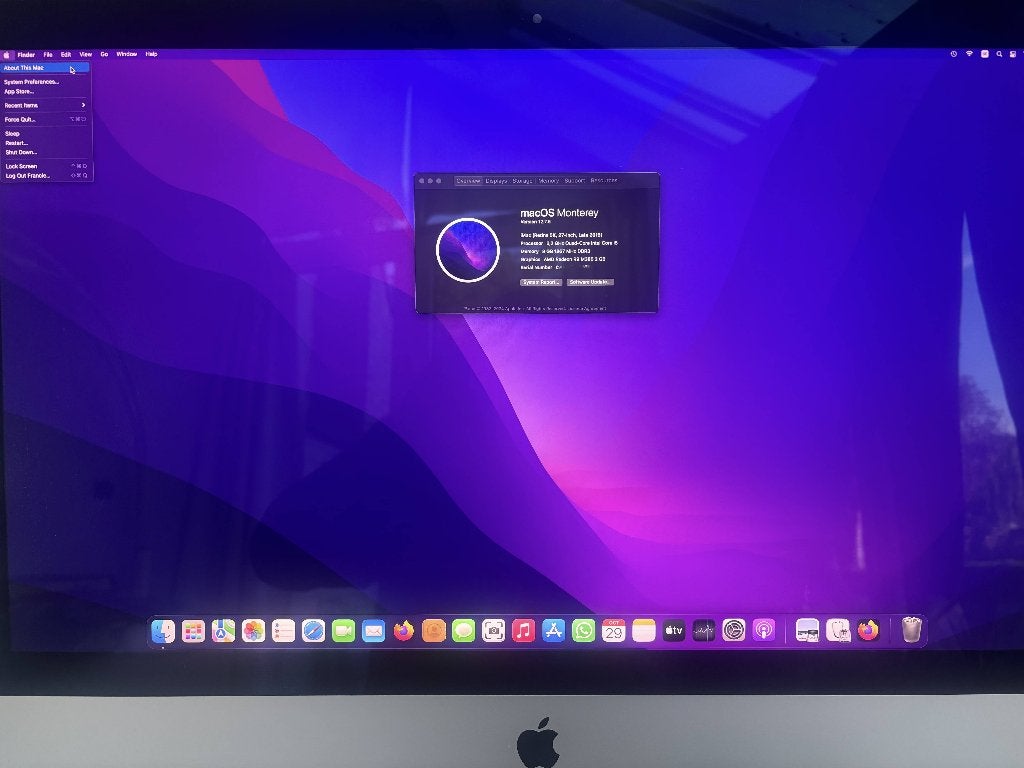
Task: Open App Store from the Dock
Action: coord(553,631)
